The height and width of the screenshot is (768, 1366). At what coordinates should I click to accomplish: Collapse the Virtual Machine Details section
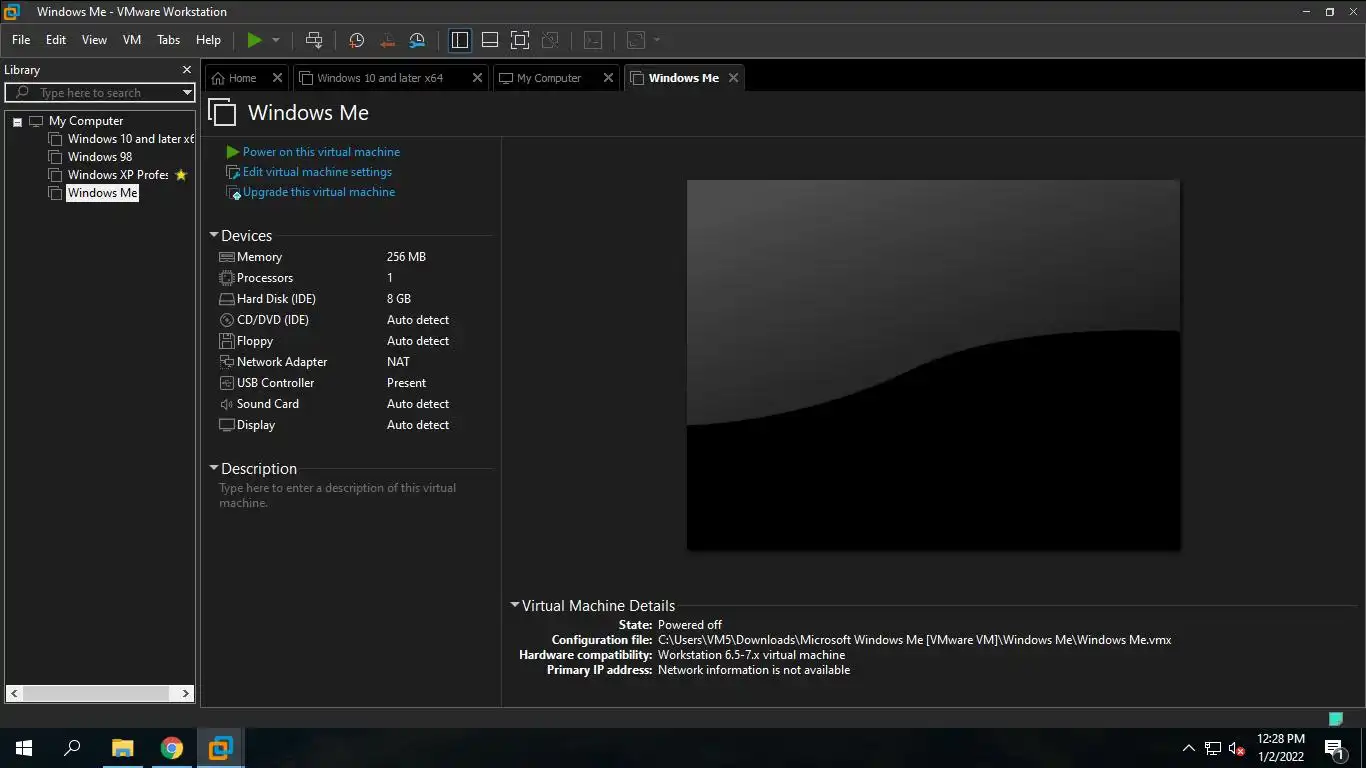click(x=515, y=605)
